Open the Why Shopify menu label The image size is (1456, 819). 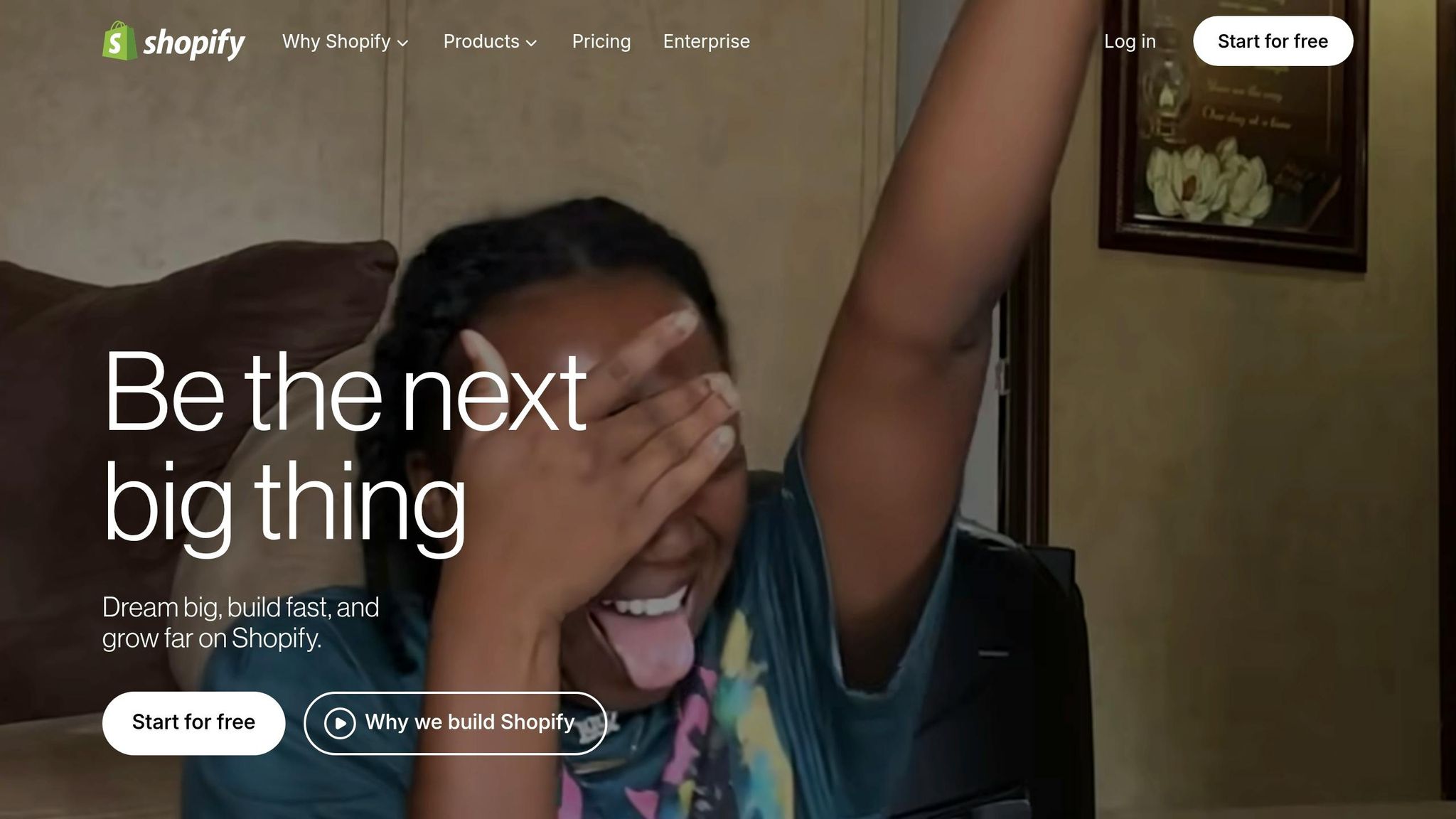pyautogui.click(x=336, y=41)
